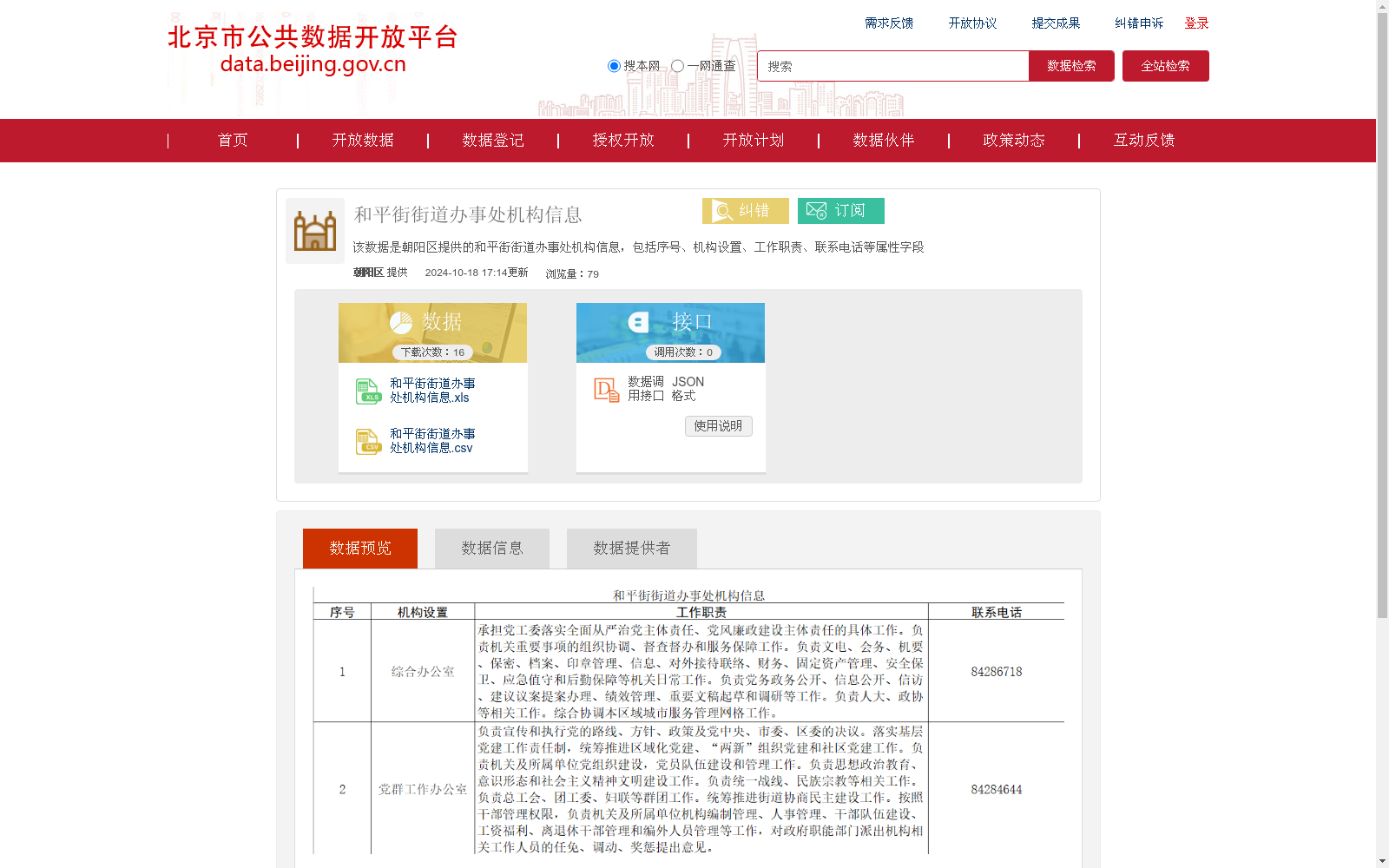1389x868 pixels.
Task: Open 政策动态 navigation item
Action: point(1014,141)
